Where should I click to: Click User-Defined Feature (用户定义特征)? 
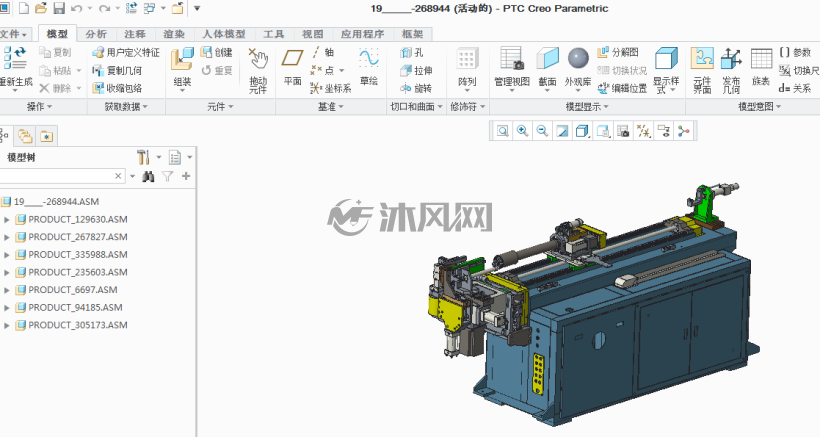tap(126, 52)
